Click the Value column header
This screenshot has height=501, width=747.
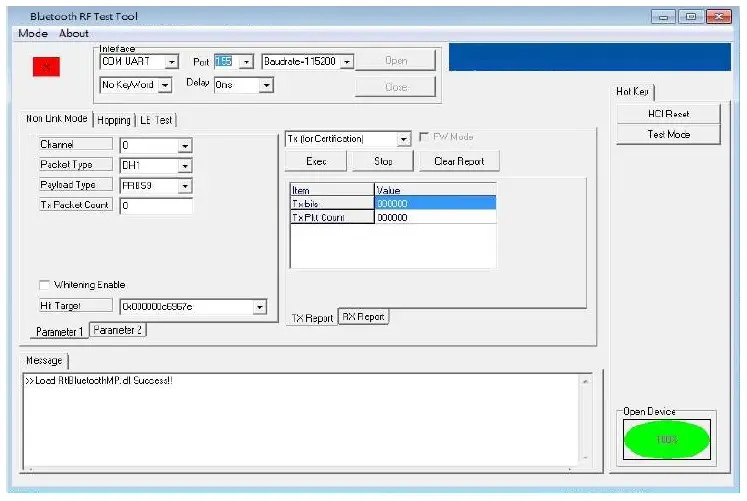(x=435, y=190)
